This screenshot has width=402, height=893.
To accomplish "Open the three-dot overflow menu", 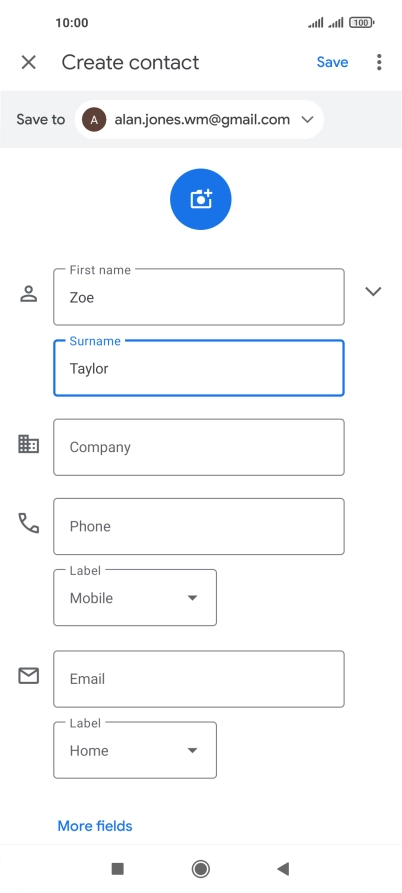I will click(x=379, y=62).
